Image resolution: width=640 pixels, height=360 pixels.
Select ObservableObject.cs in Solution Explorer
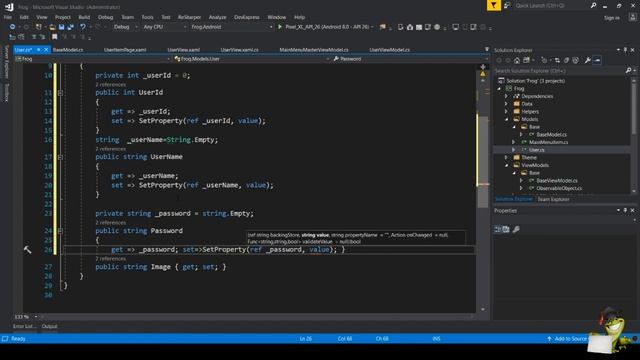tap(559, 189)
